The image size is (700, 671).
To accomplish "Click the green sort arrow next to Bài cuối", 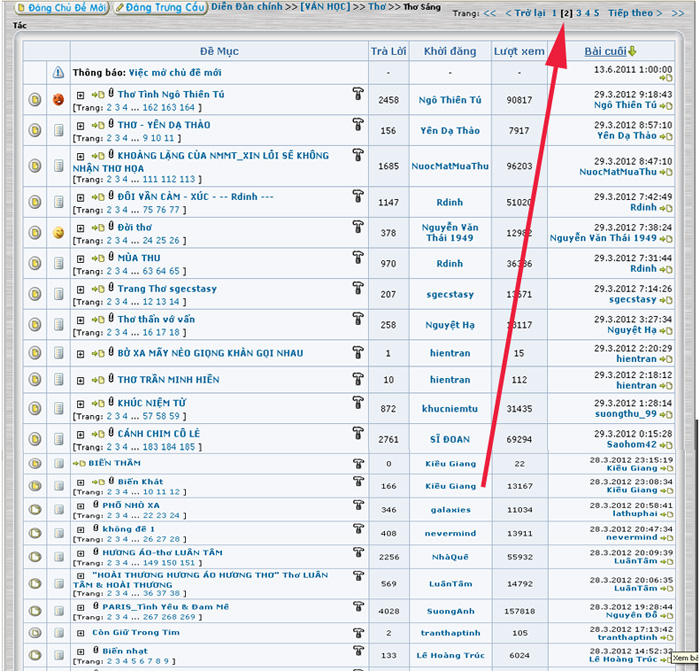I will coord(632,51).
